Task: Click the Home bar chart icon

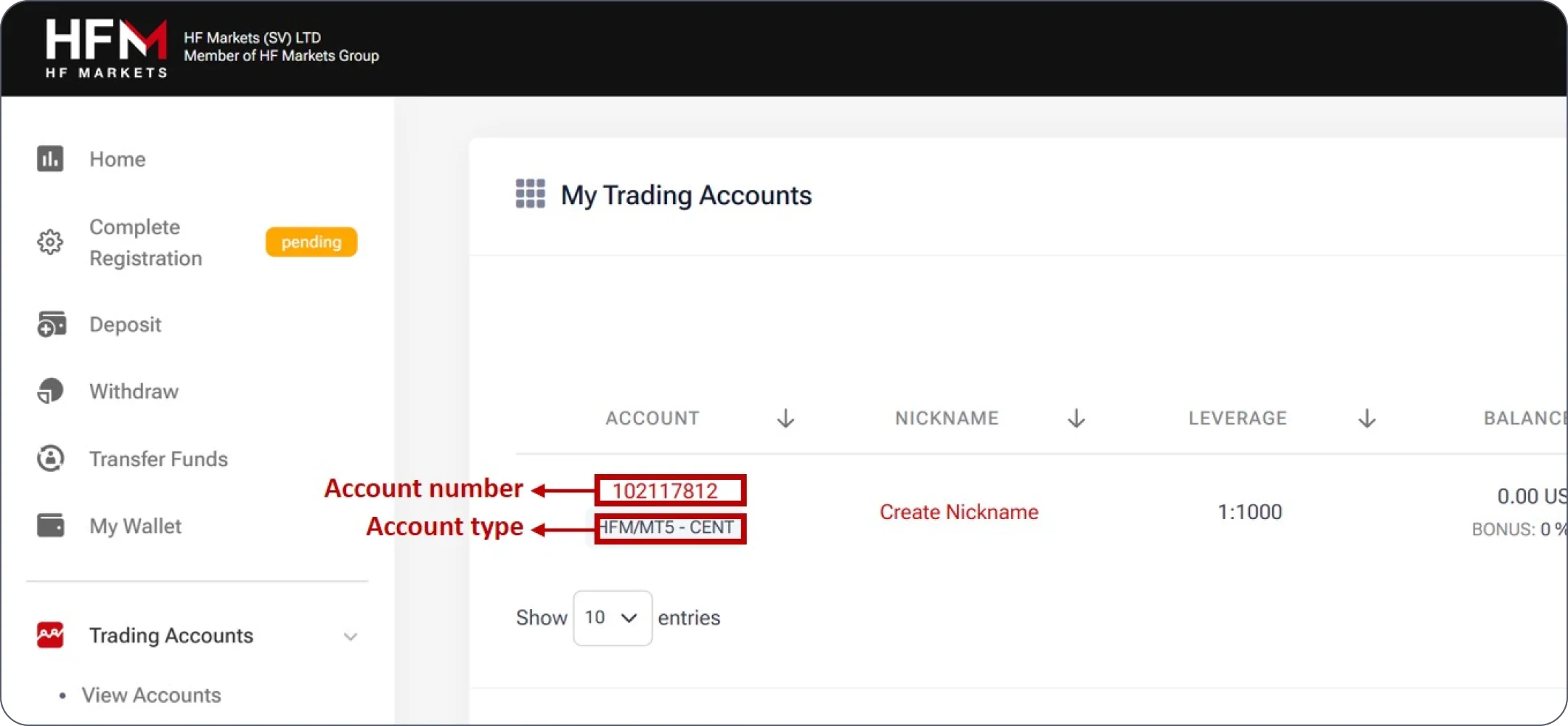Action: tap(50, 159)
